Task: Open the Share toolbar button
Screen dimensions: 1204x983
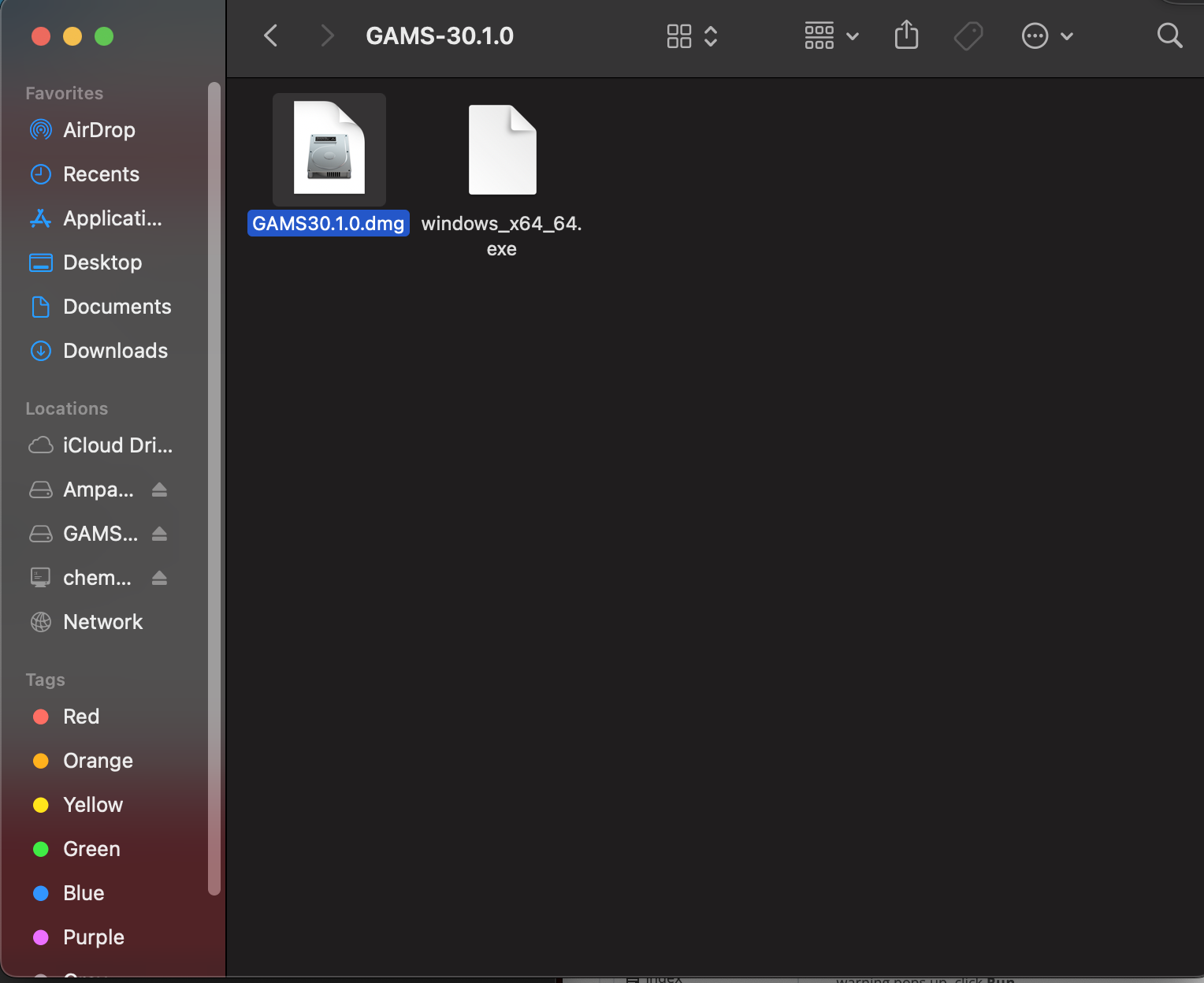Action: (x=907, y=35)
